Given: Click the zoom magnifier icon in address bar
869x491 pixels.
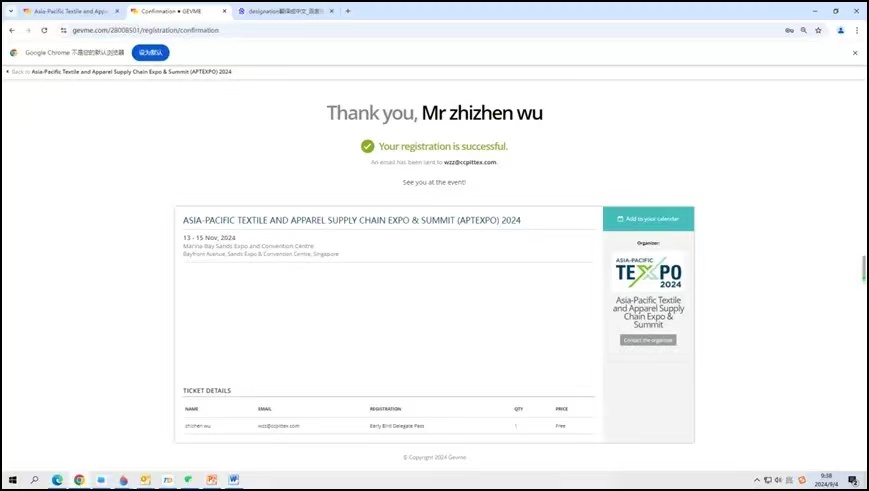Looking at the screenshot, I should (803, 31).
